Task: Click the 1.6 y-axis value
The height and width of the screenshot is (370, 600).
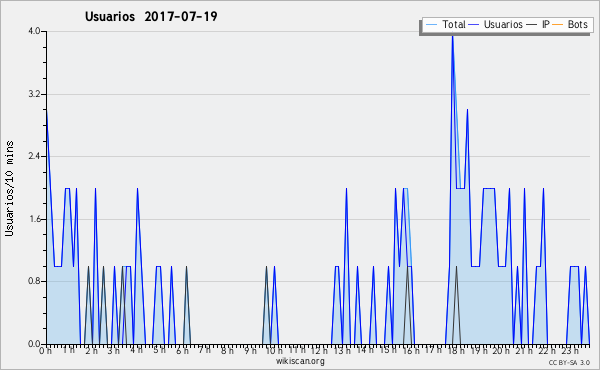Action: point(34,219)
